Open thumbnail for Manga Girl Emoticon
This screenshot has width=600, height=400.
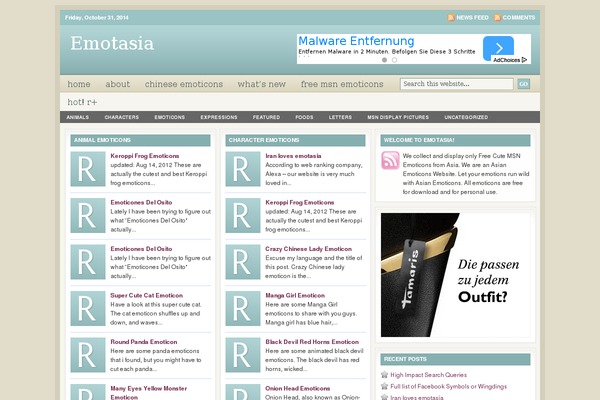click(x=243, y=309)
